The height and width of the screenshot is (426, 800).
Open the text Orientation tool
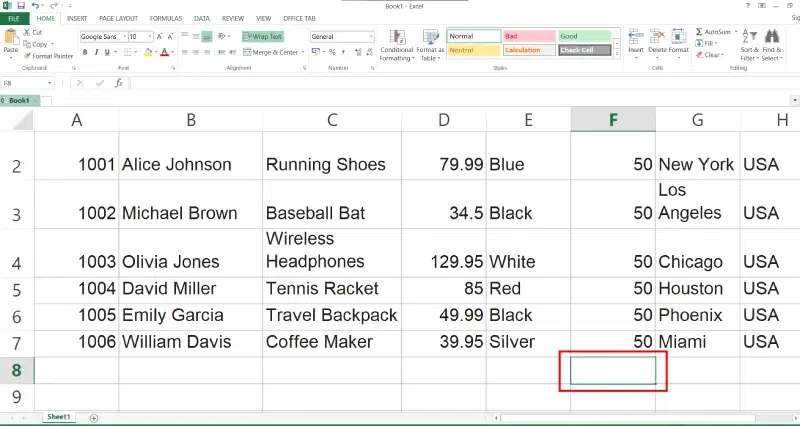(222, 37)
